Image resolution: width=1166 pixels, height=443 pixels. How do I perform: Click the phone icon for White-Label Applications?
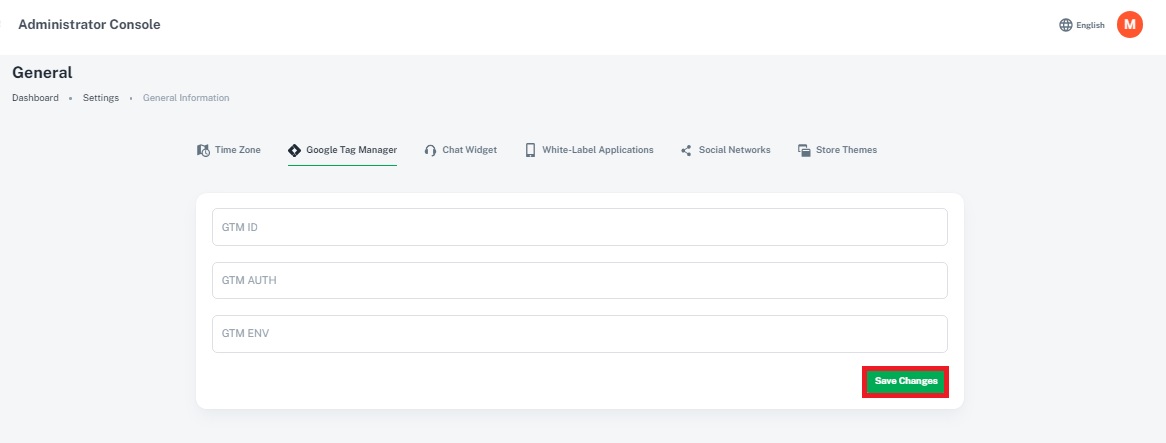pos(530,150)
